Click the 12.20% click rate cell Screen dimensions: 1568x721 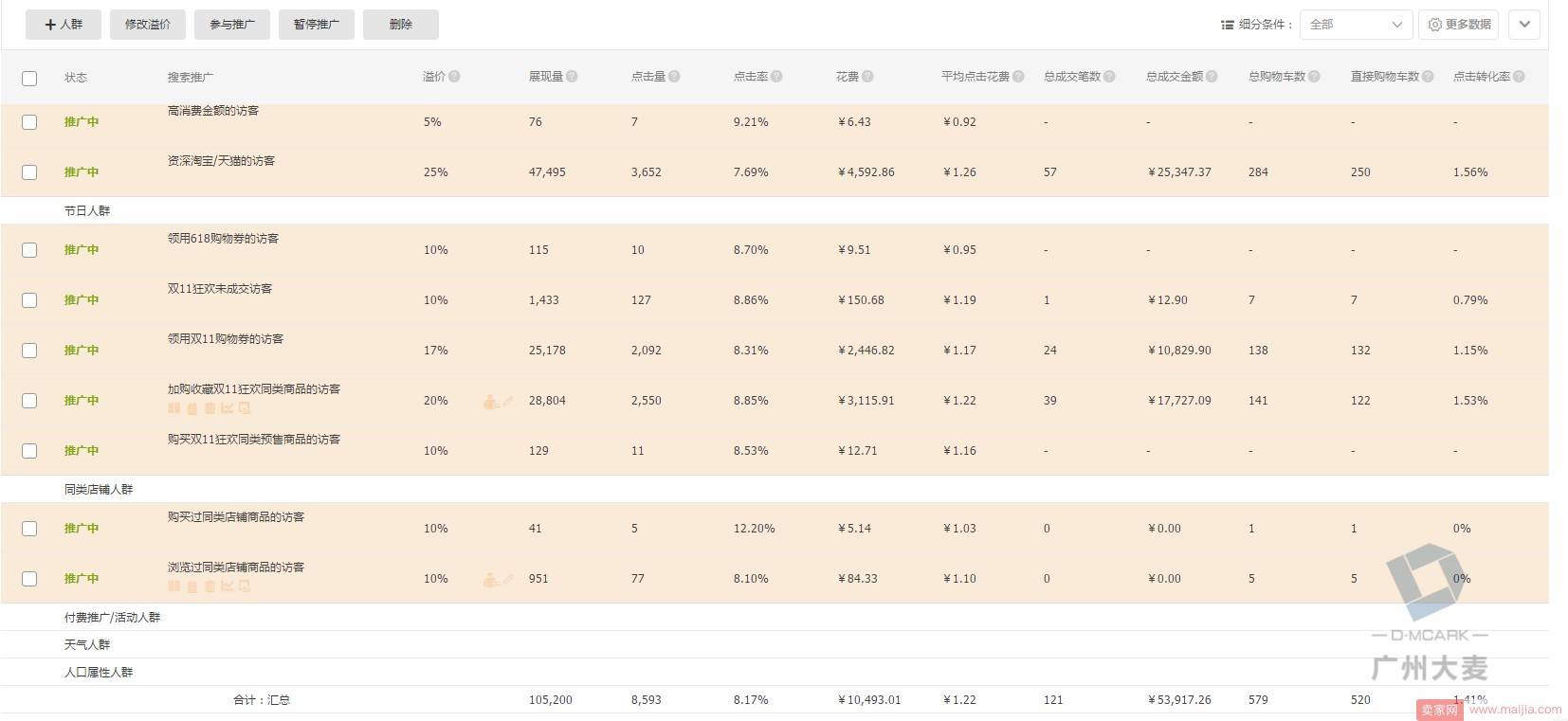point(755,529)
